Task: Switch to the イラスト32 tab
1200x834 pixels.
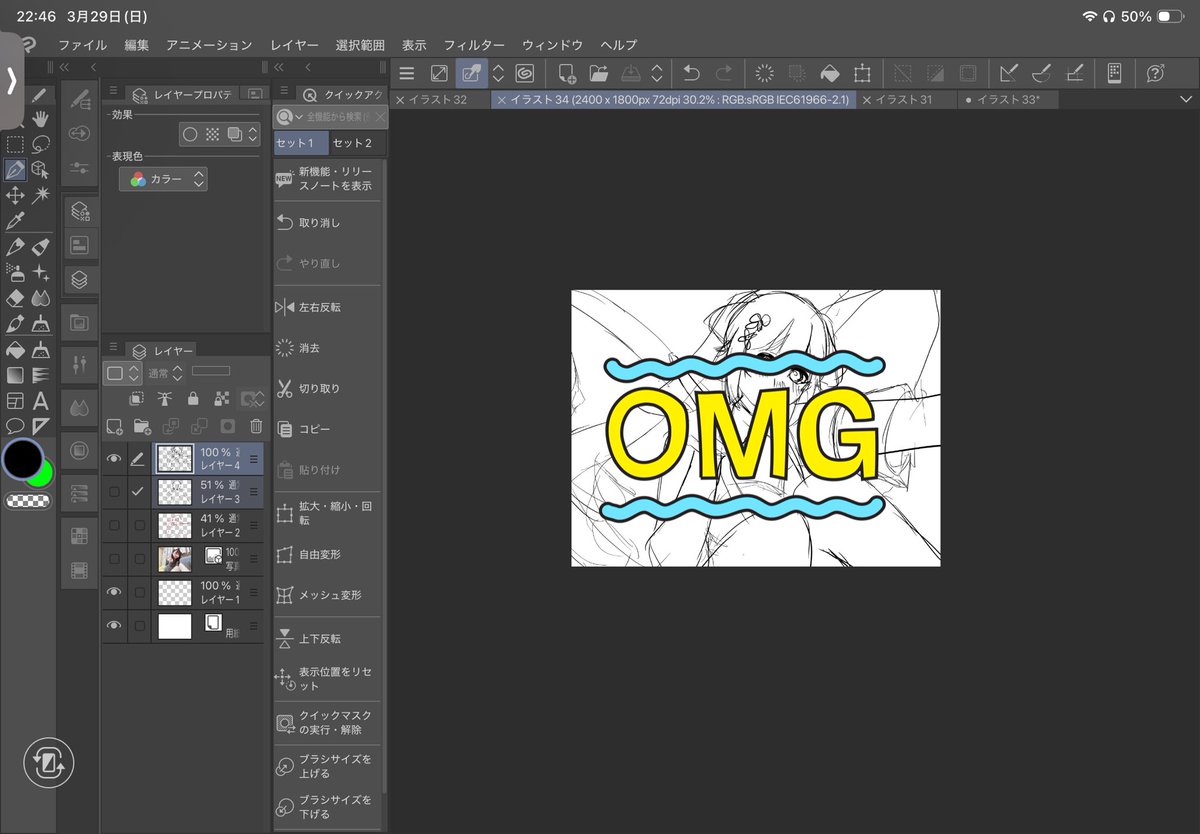Action: pos(438,99)
